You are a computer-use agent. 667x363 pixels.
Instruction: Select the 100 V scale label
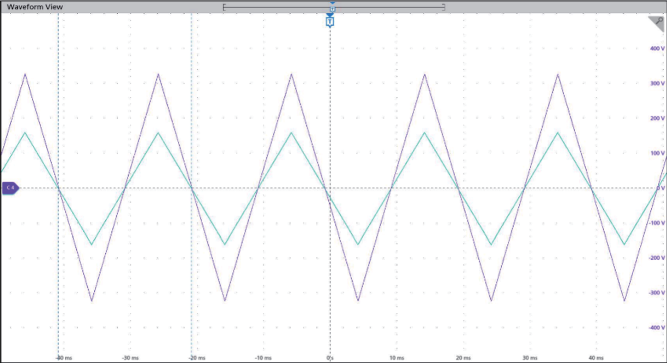pos(657,153)
